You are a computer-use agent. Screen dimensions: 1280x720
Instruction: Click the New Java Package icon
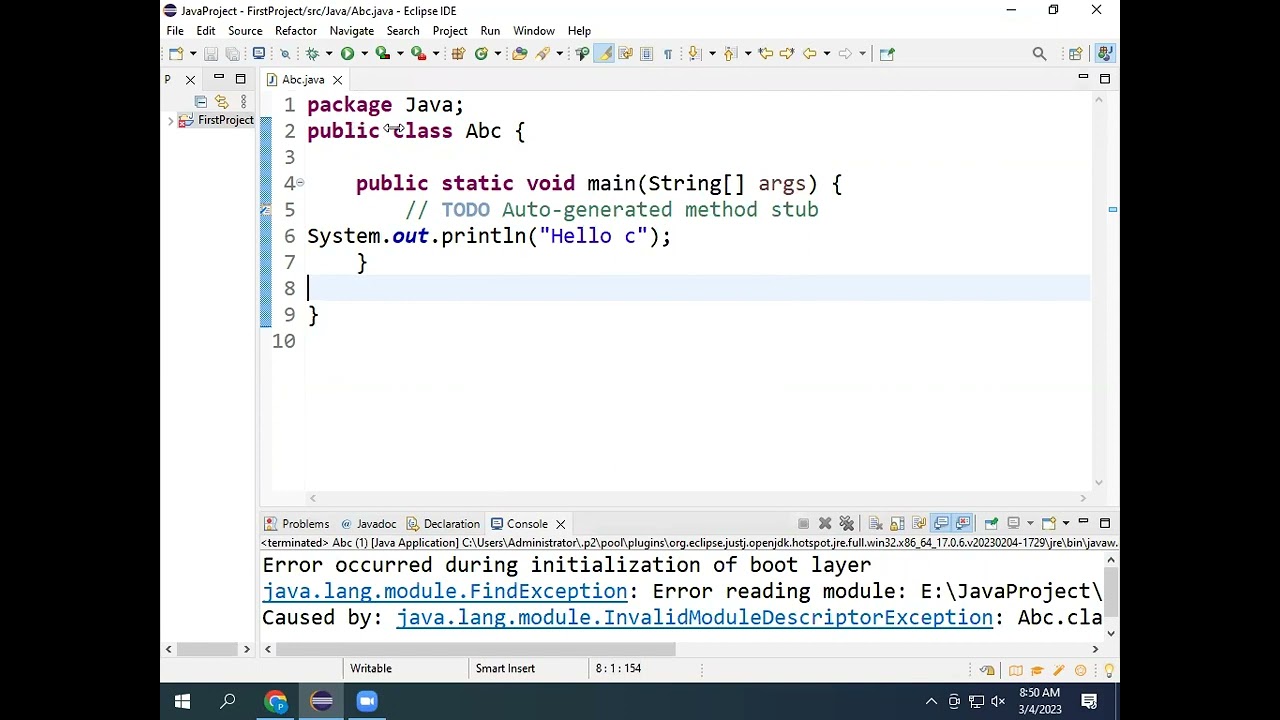tap(458, 54)
